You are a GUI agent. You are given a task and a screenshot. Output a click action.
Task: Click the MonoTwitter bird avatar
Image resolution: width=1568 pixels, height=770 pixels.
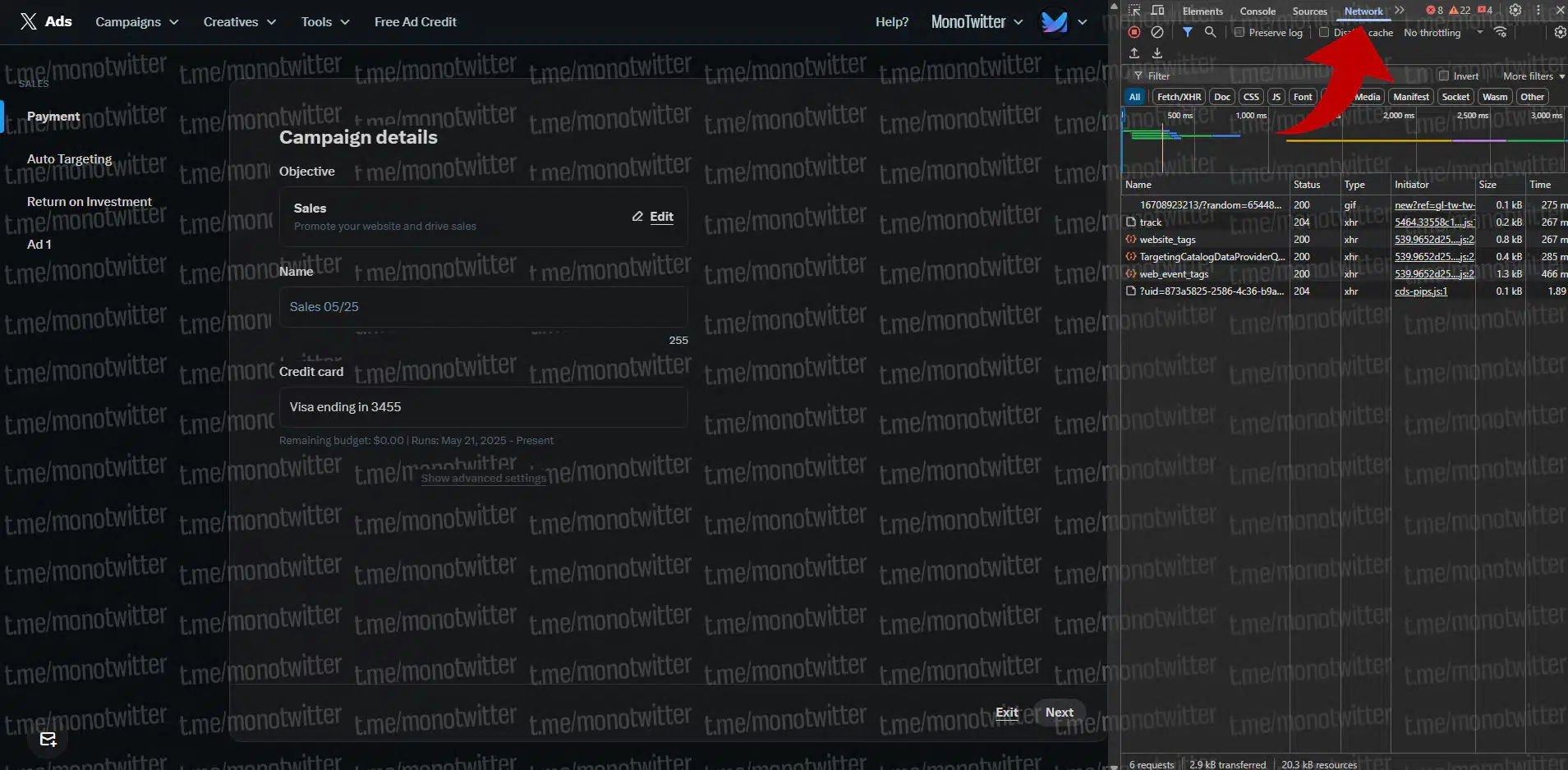coord(1054,22)
